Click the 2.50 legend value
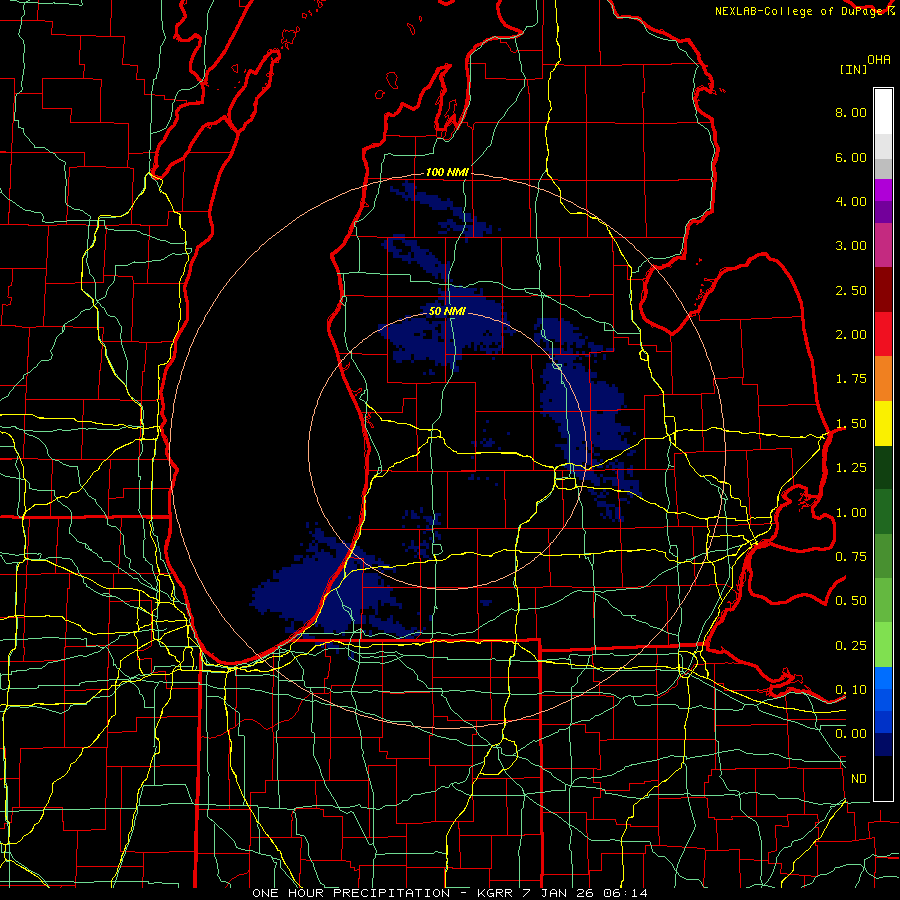The width and height of the screenshot is (900, 900). click(x=851, y=290)
